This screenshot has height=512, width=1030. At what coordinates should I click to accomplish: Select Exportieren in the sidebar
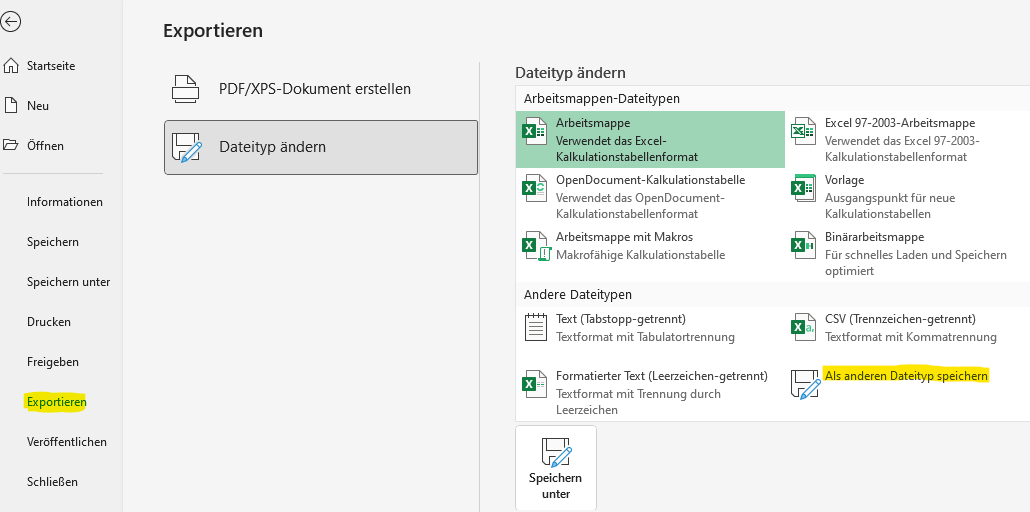coord(56,402)
